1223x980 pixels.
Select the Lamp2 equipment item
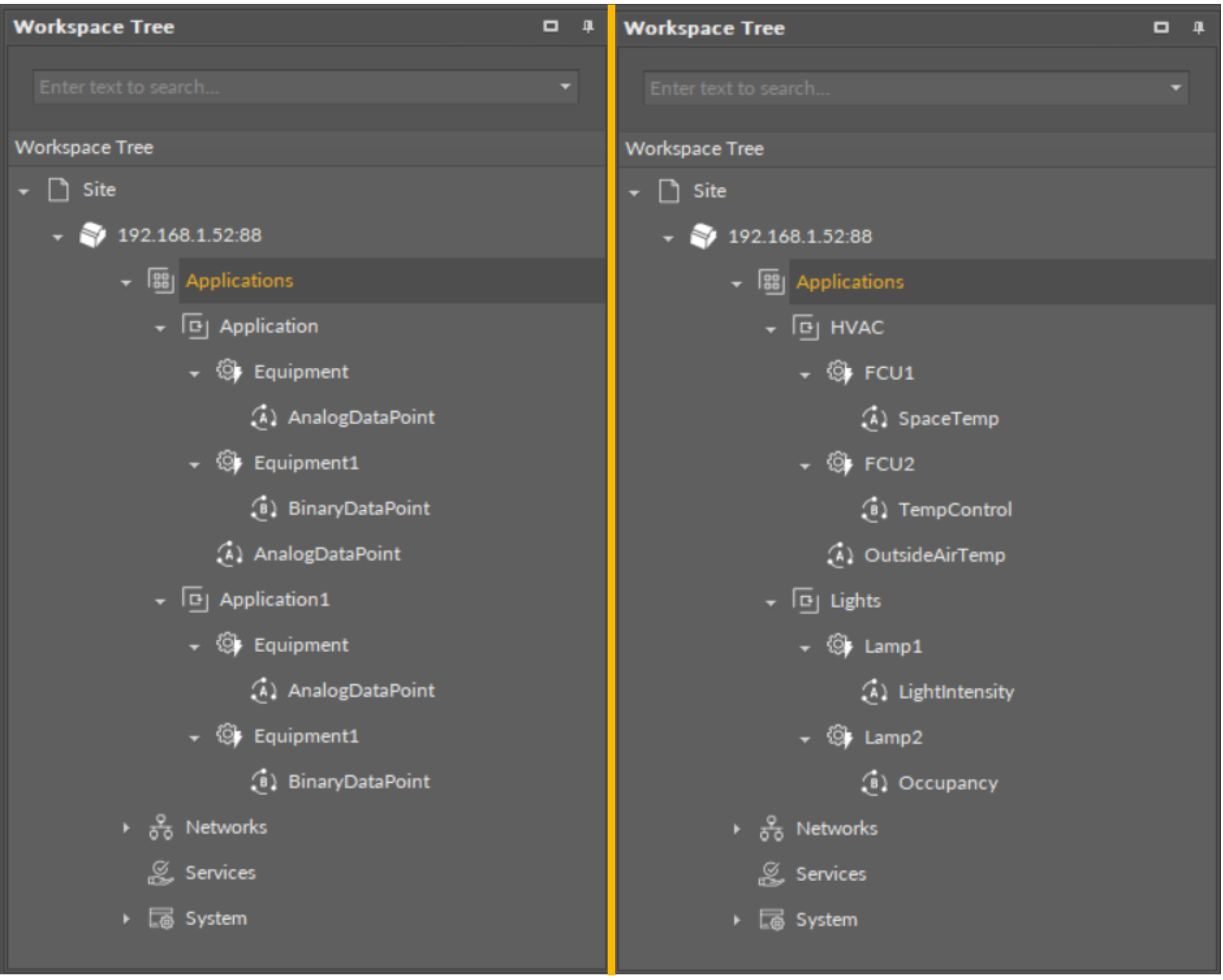893,737
